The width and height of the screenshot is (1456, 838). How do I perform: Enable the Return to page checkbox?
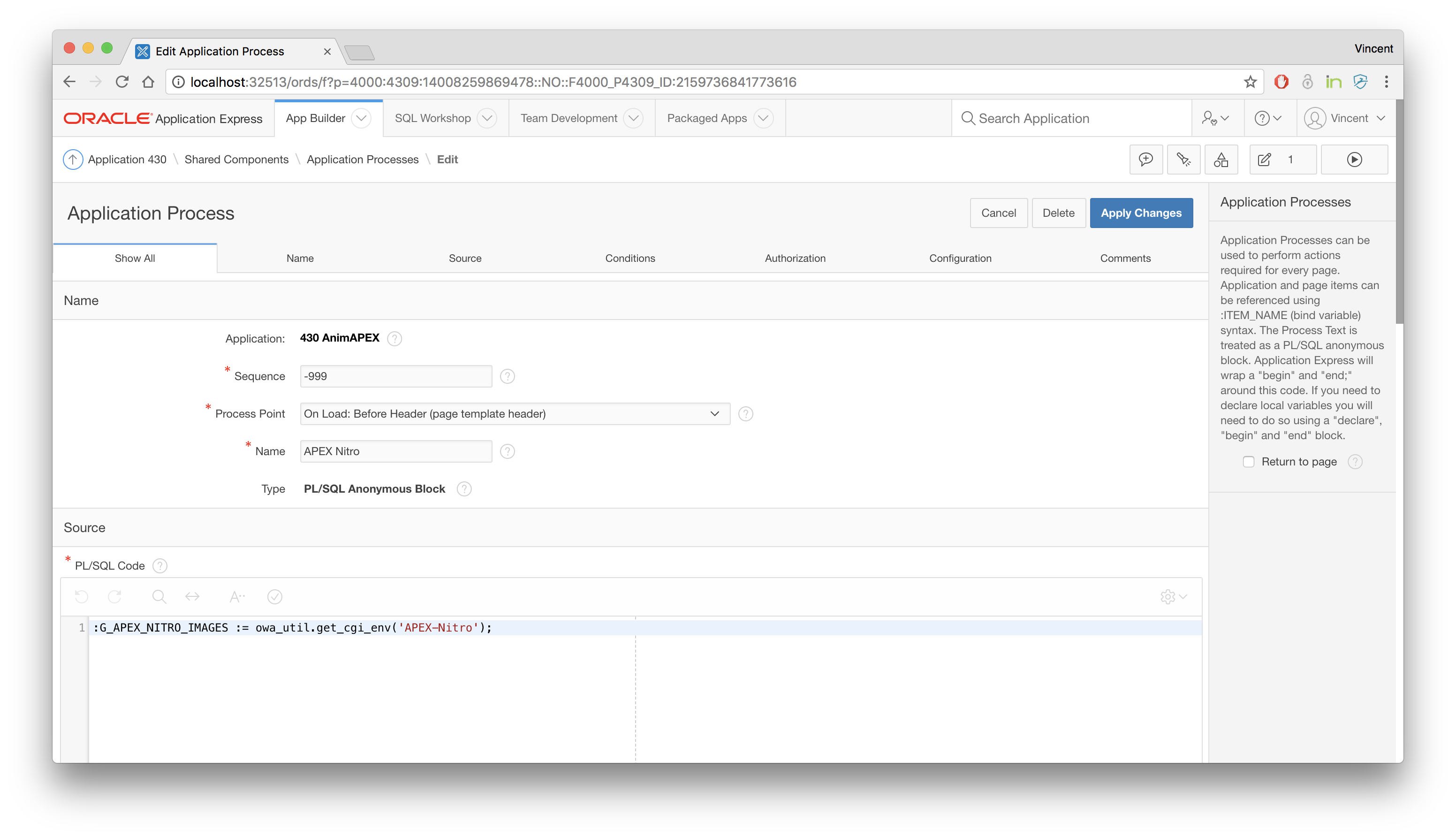coord(1248,462)
